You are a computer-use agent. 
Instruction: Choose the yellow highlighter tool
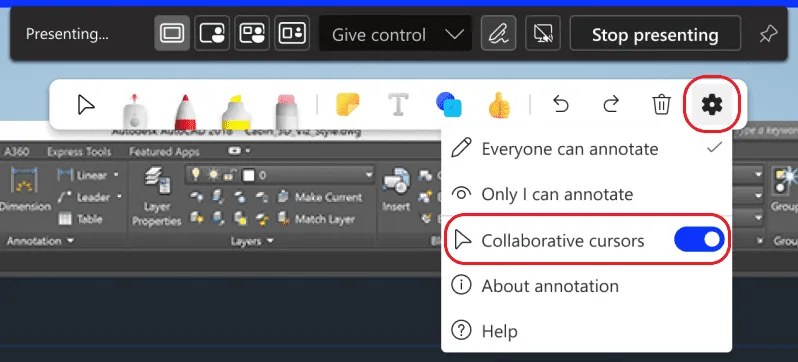pos(236,112)
